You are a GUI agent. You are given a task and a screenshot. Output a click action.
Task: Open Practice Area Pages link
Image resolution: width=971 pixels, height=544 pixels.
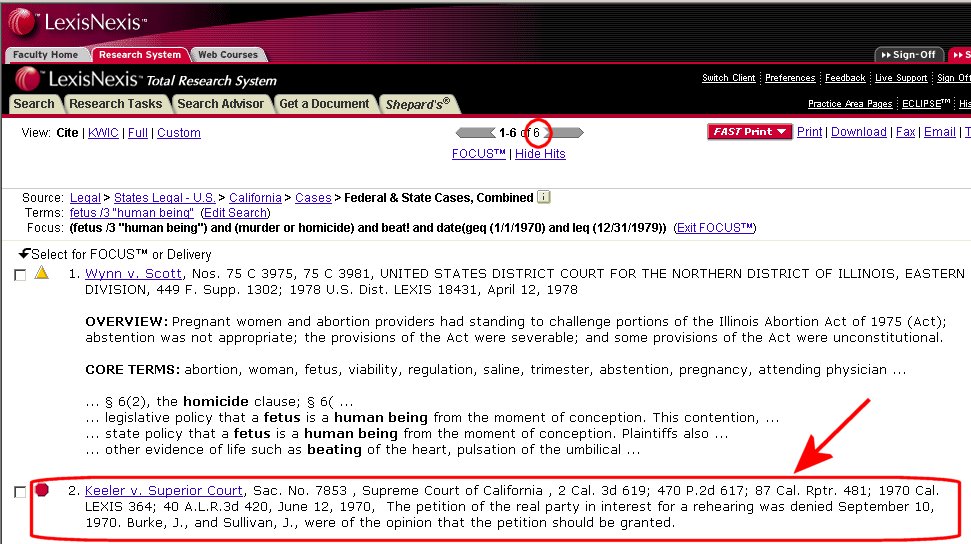pyautogui.click(x=850, y=103)
